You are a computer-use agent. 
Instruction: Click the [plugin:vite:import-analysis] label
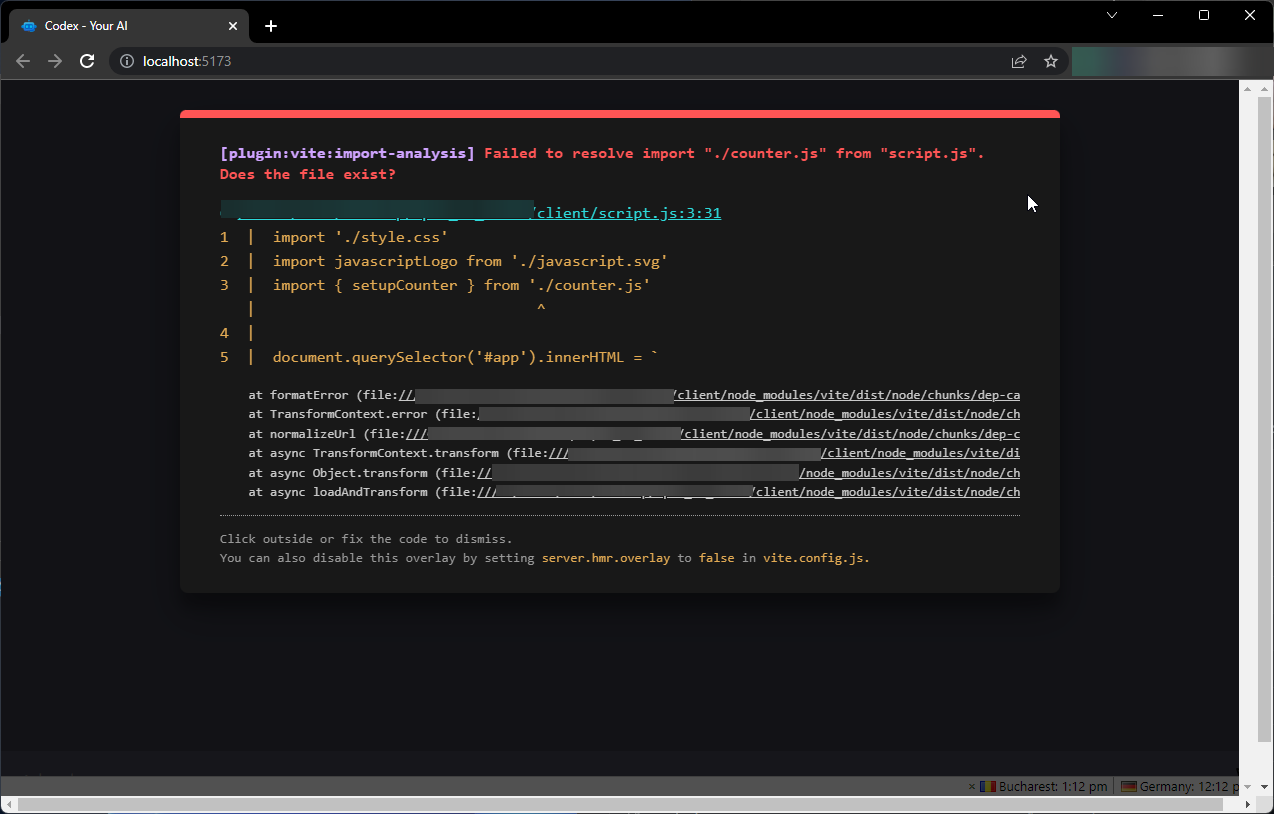tap(347, 153)
